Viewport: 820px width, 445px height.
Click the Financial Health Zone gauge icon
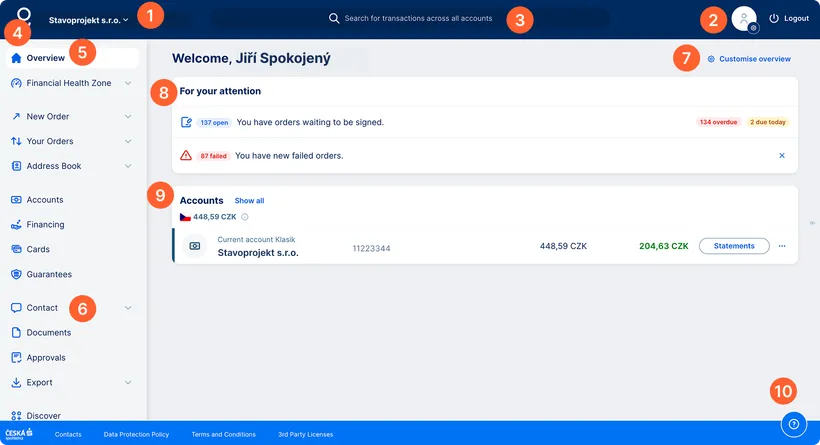coord(16,83)
